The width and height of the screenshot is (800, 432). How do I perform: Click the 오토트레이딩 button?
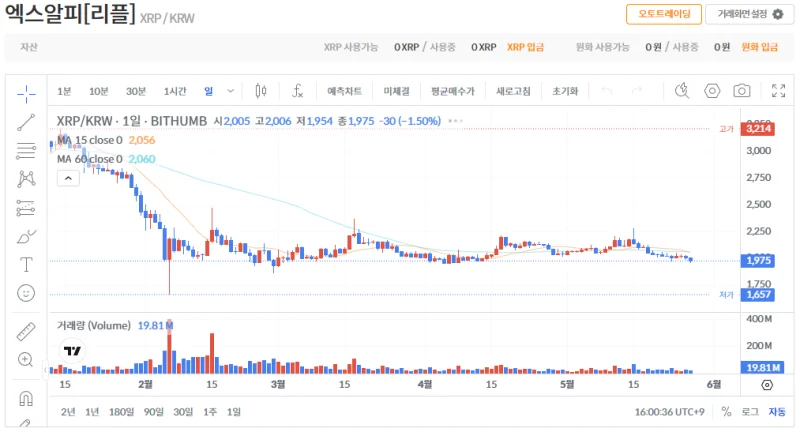664,14
